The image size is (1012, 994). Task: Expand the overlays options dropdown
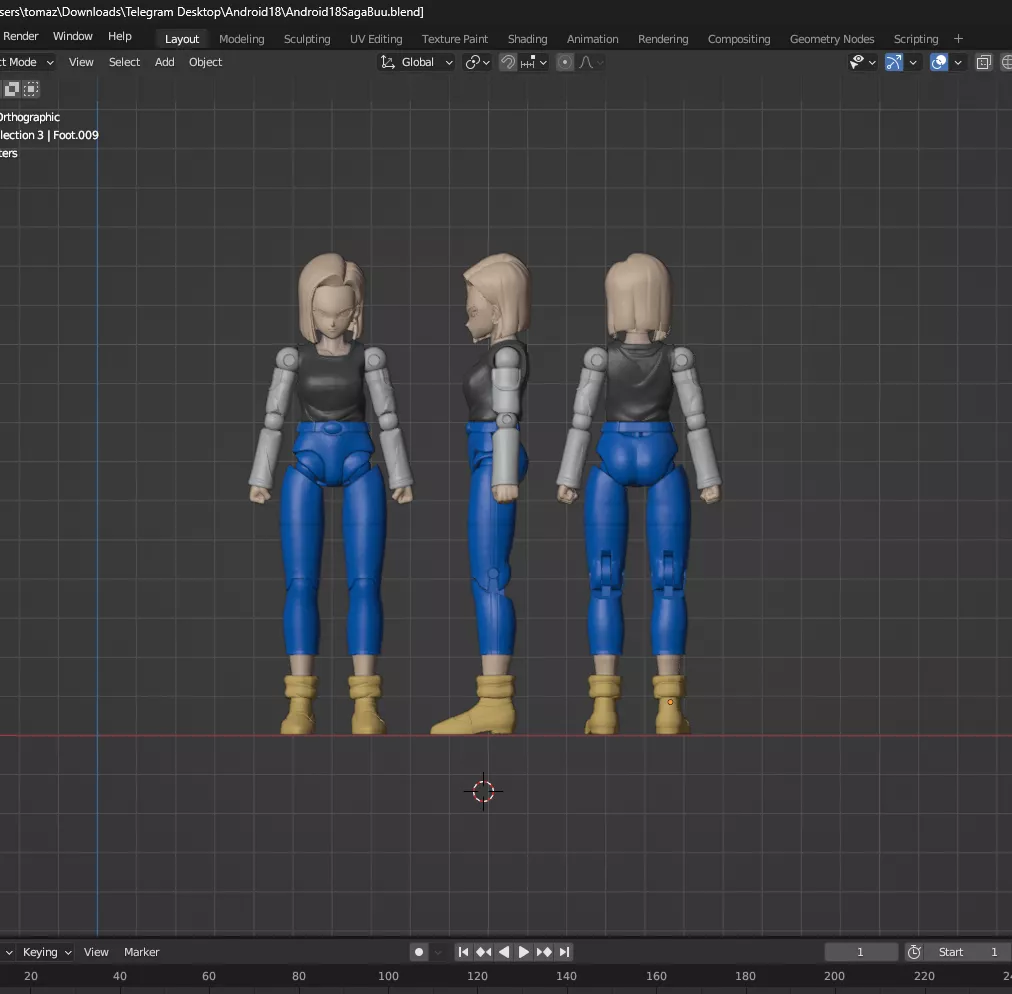pos(958,63)
